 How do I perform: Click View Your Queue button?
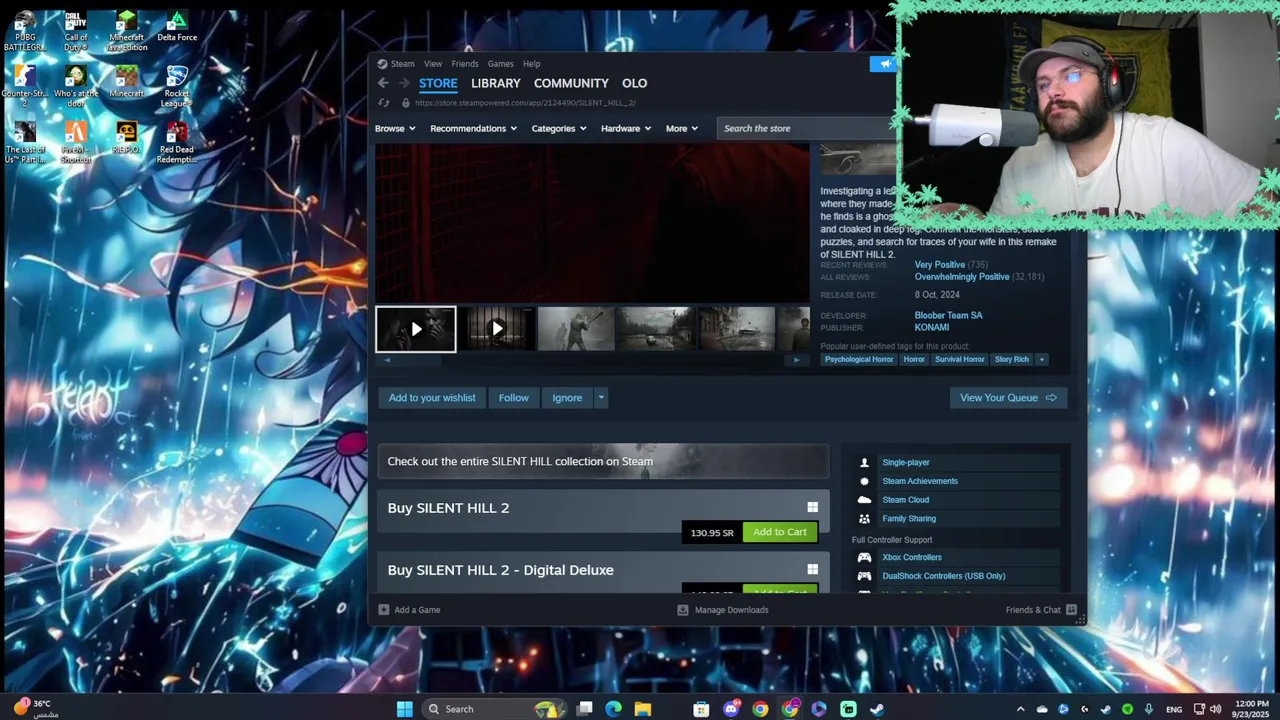pyautogui.click(x=1008, y=398)
